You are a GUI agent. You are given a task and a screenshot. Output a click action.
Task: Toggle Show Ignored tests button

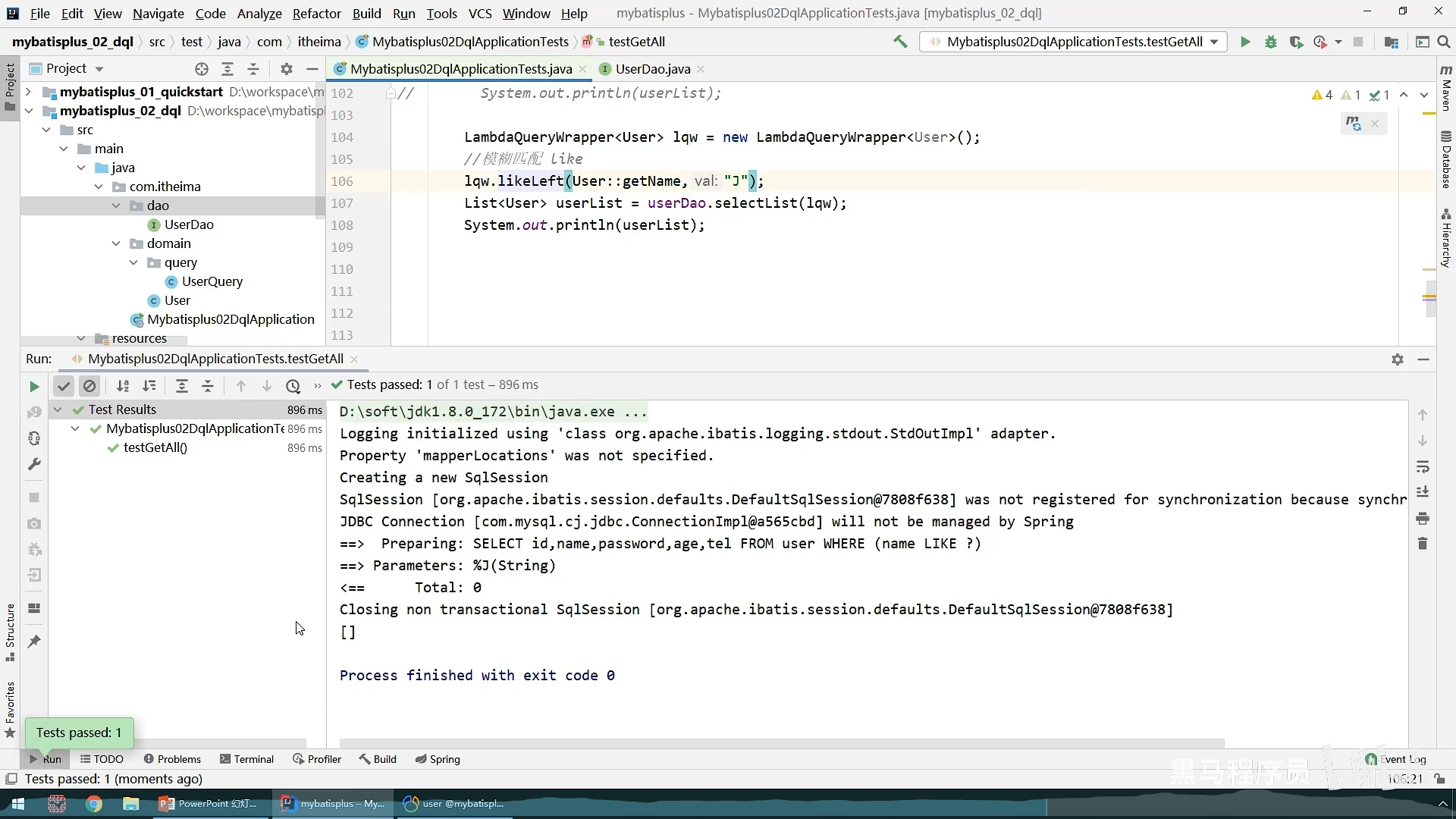pos(89,387)
